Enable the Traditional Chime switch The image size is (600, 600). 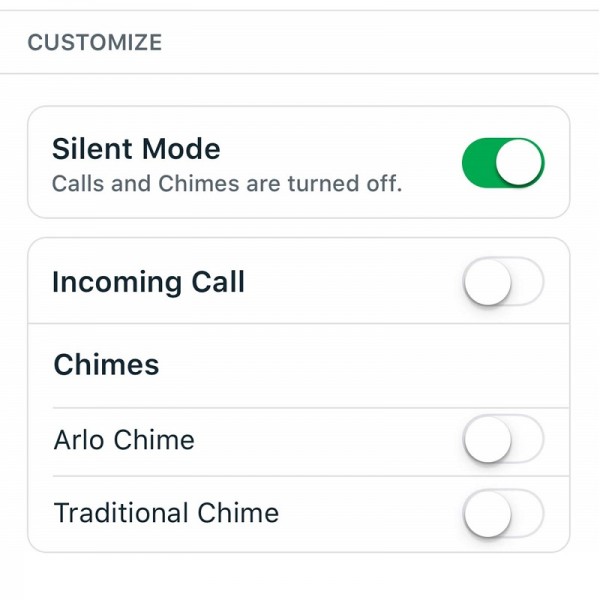[504, 514]
